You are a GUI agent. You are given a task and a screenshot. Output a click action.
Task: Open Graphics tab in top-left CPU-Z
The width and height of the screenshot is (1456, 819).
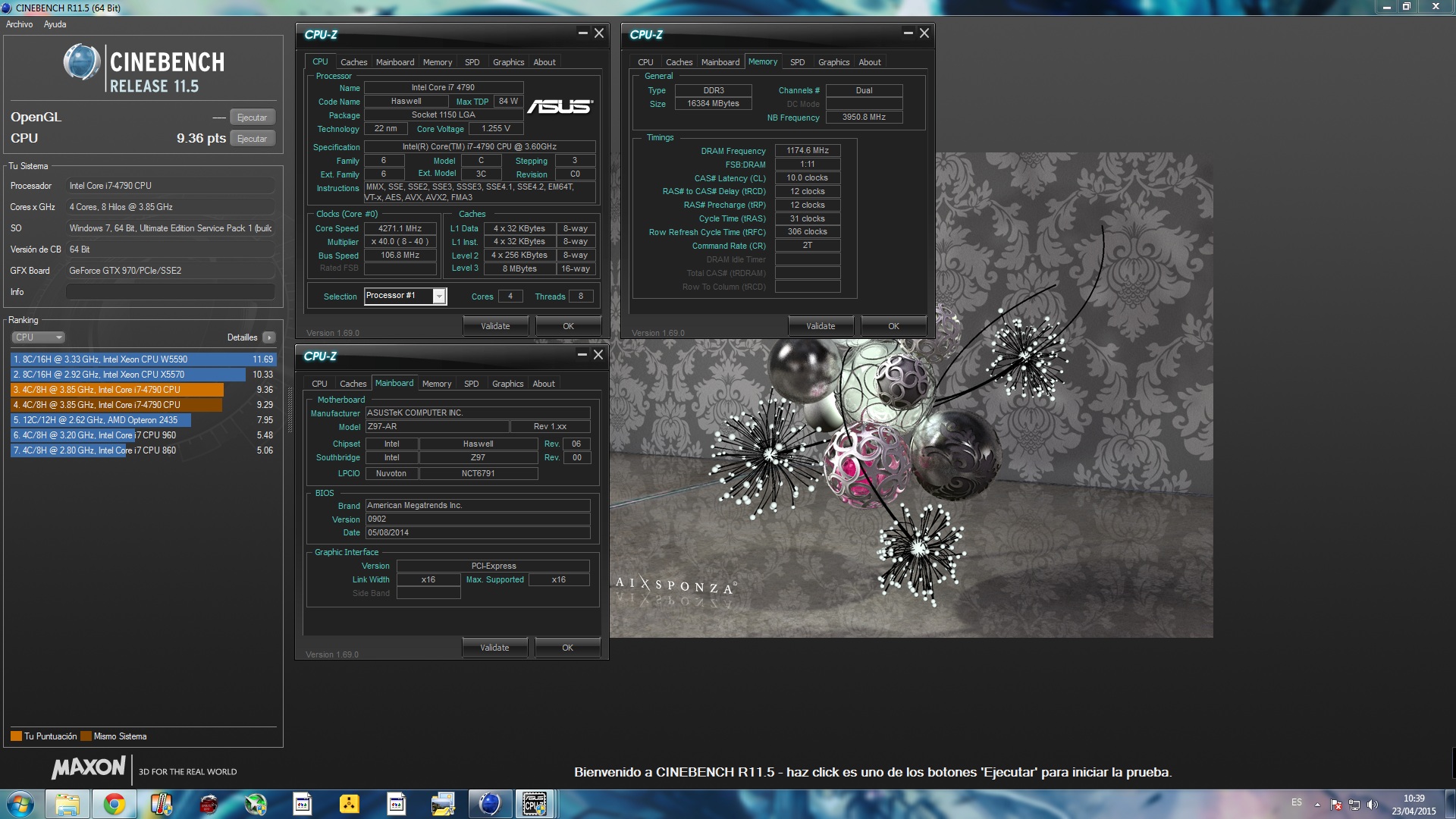tap(508, 62)
